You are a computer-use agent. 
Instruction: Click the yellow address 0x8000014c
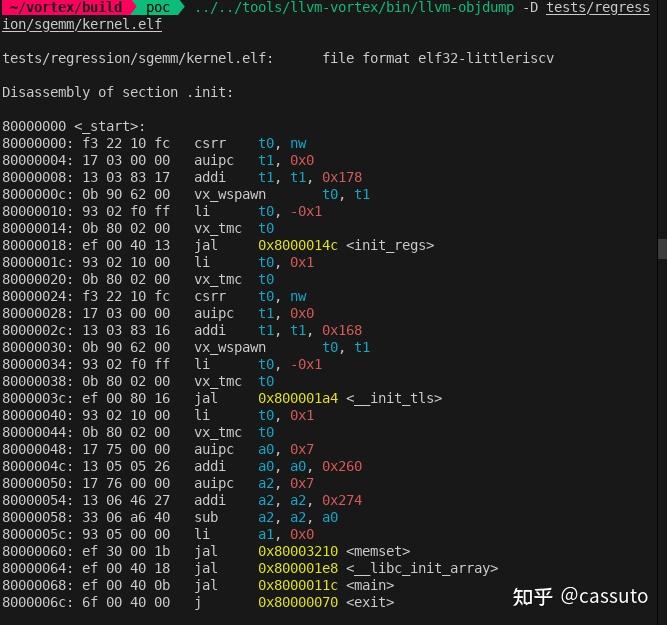(297, 245)
